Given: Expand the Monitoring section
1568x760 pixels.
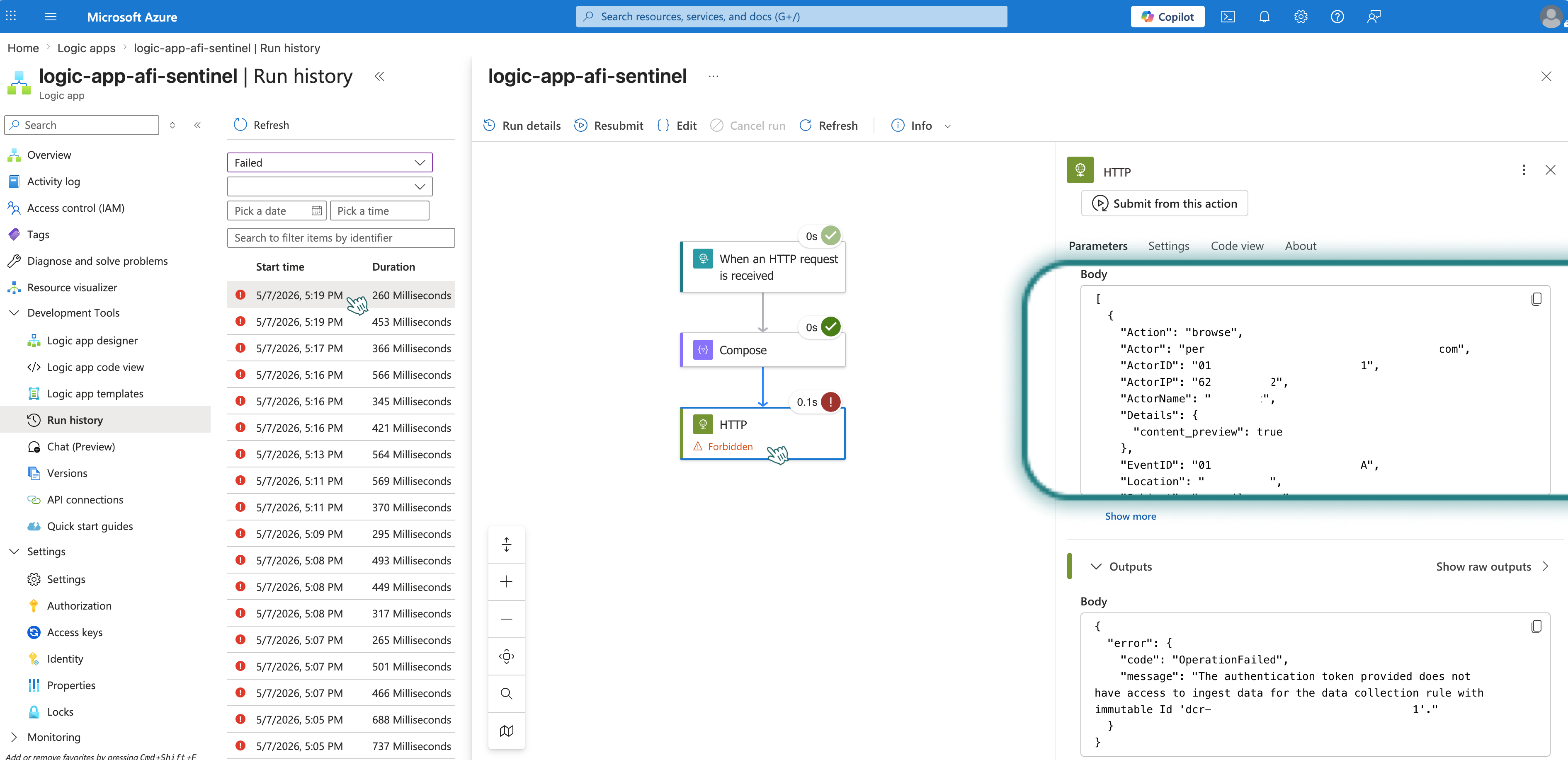Looking at the screenshot, I should (14, 737).
